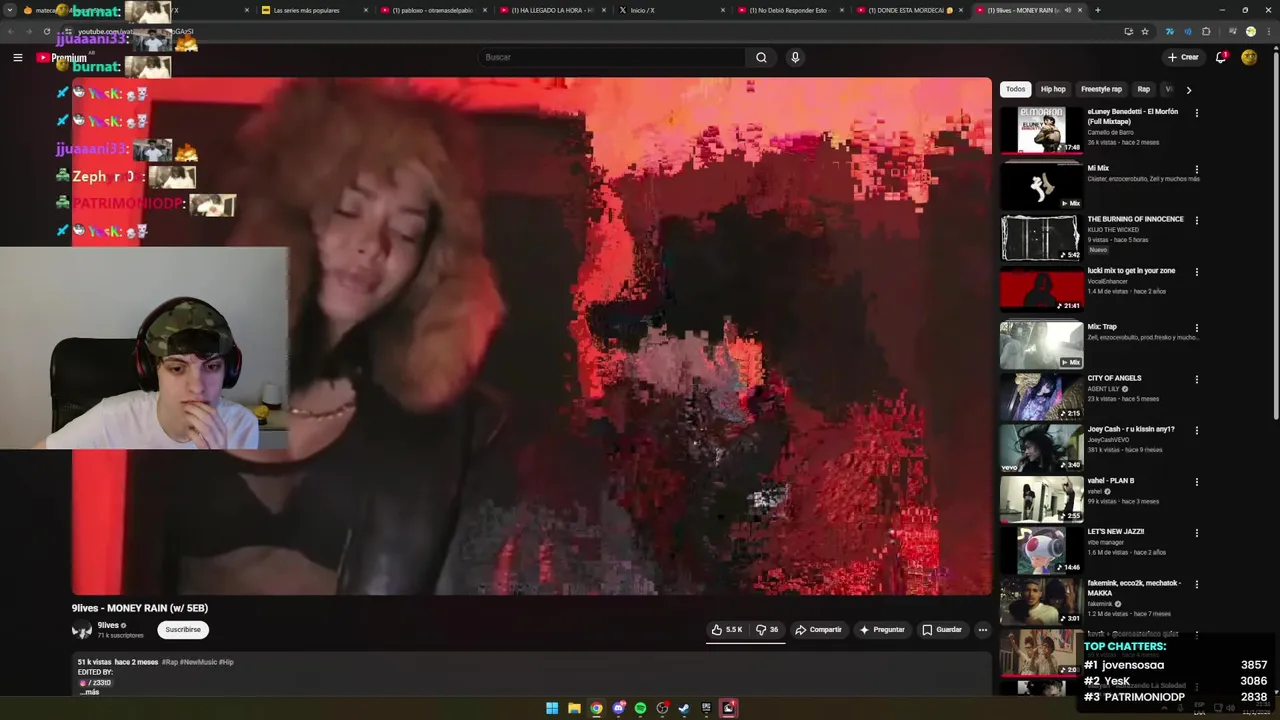Open YouTube notifications bell

[x=1221, y=57]
